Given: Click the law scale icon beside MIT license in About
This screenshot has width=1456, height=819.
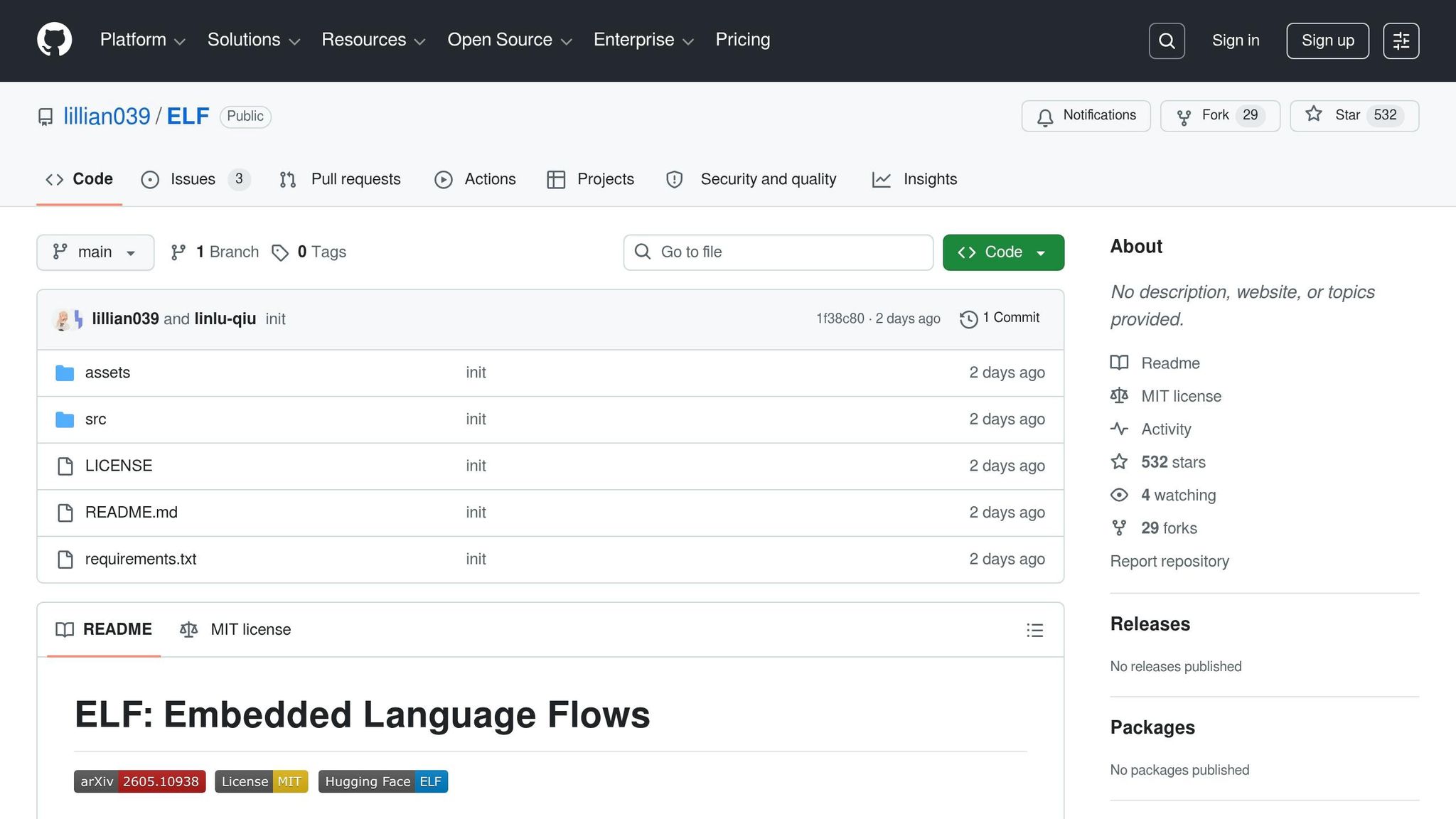Looking at the screenshot, I should click(1119, 396).
